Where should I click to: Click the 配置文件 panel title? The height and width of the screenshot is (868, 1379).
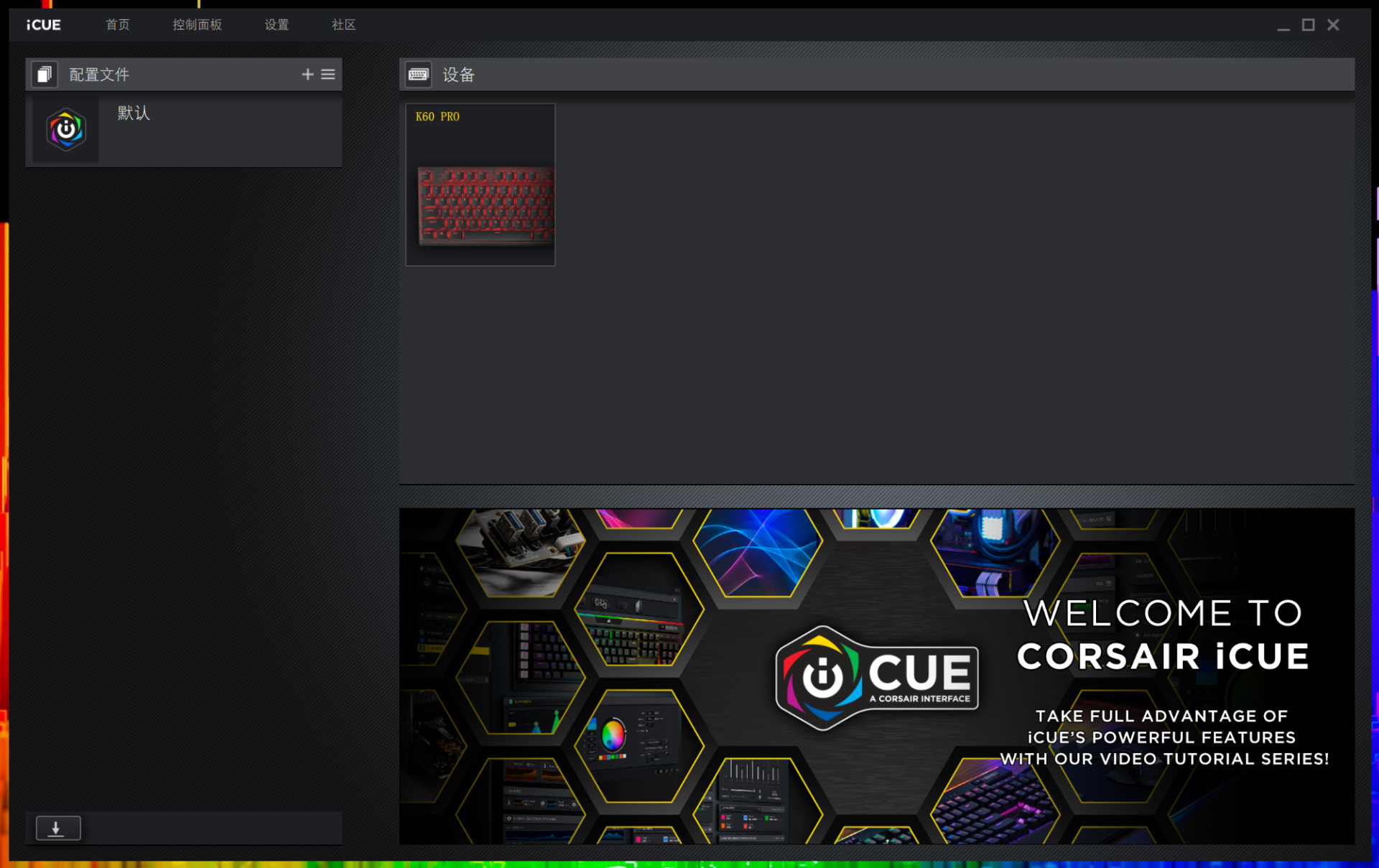99,75
